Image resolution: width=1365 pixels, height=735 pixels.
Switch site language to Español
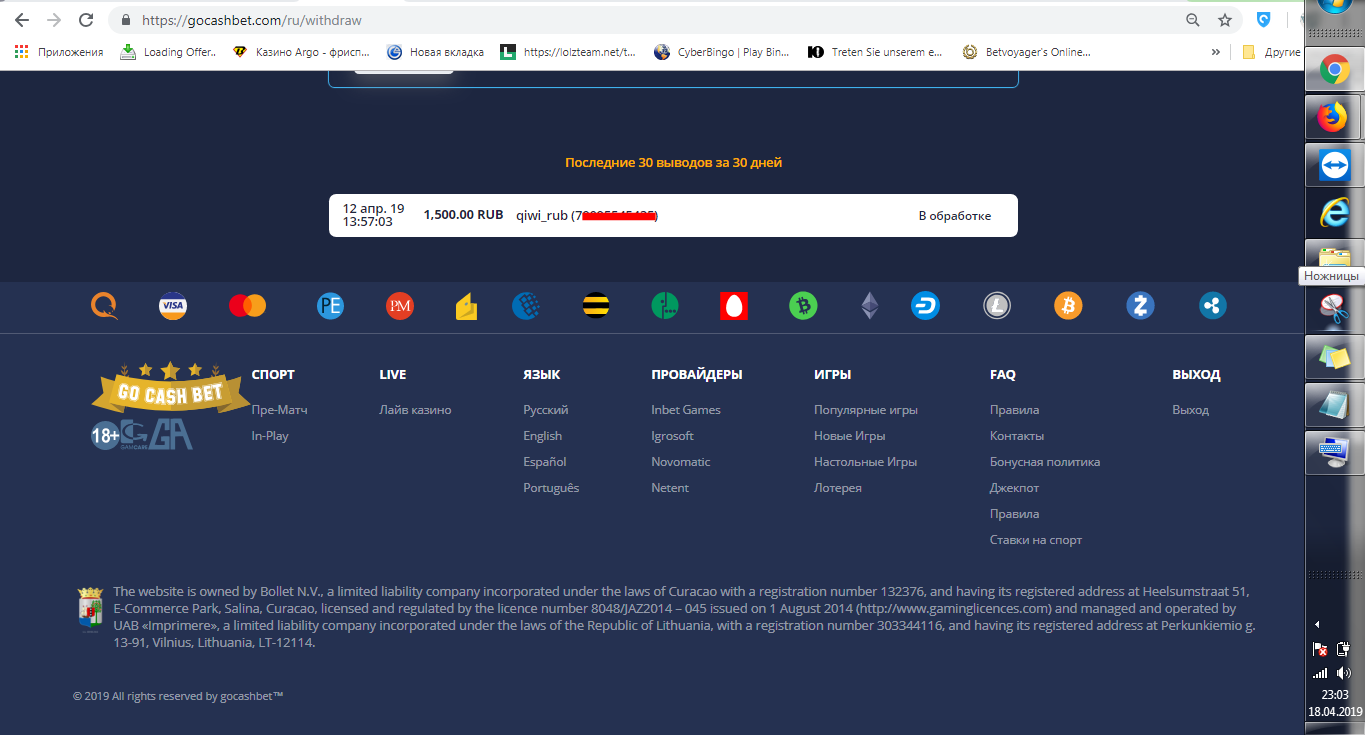point(545,462)
